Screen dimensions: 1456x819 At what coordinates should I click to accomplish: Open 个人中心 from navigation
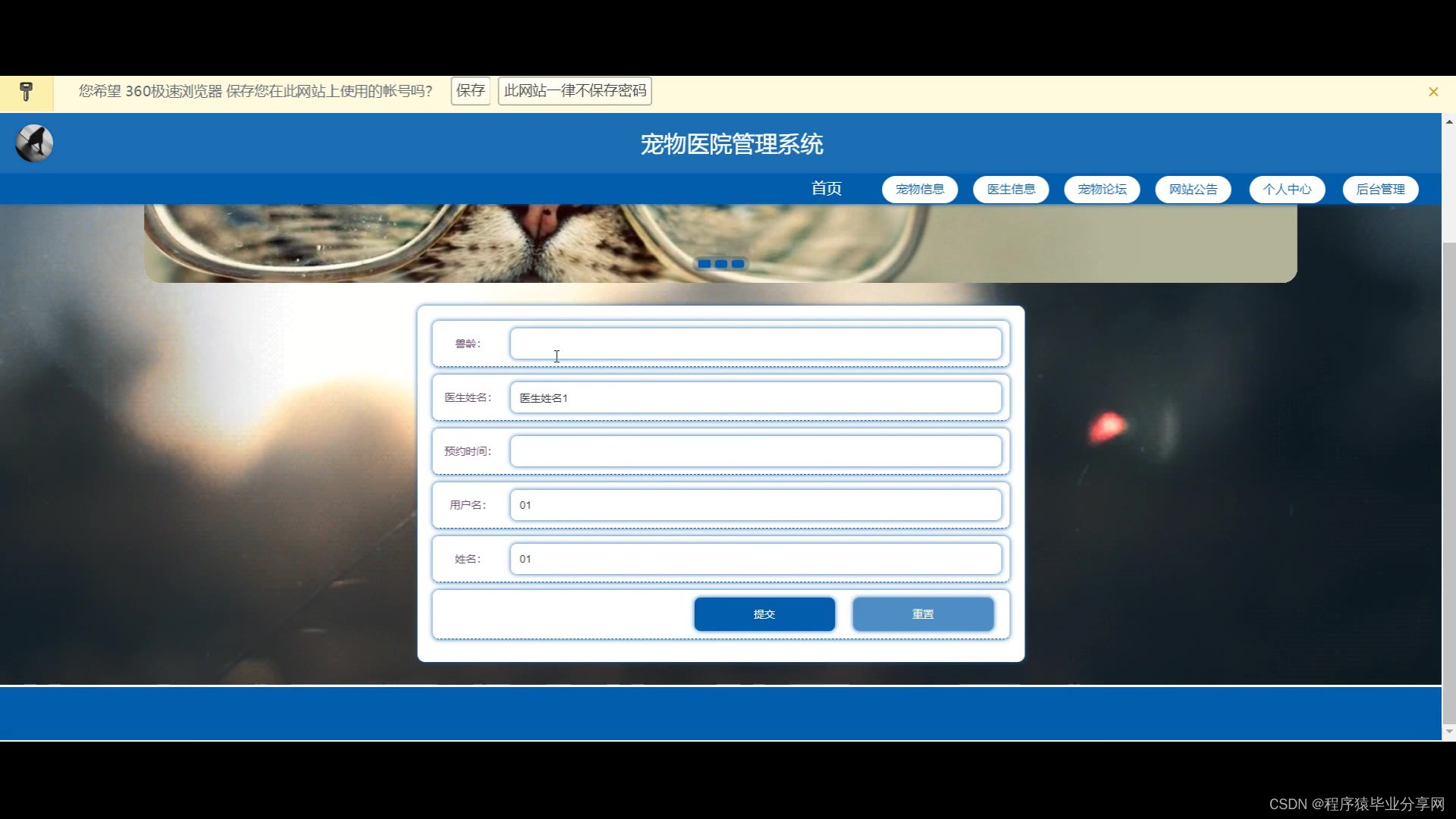pos(1286,190)
